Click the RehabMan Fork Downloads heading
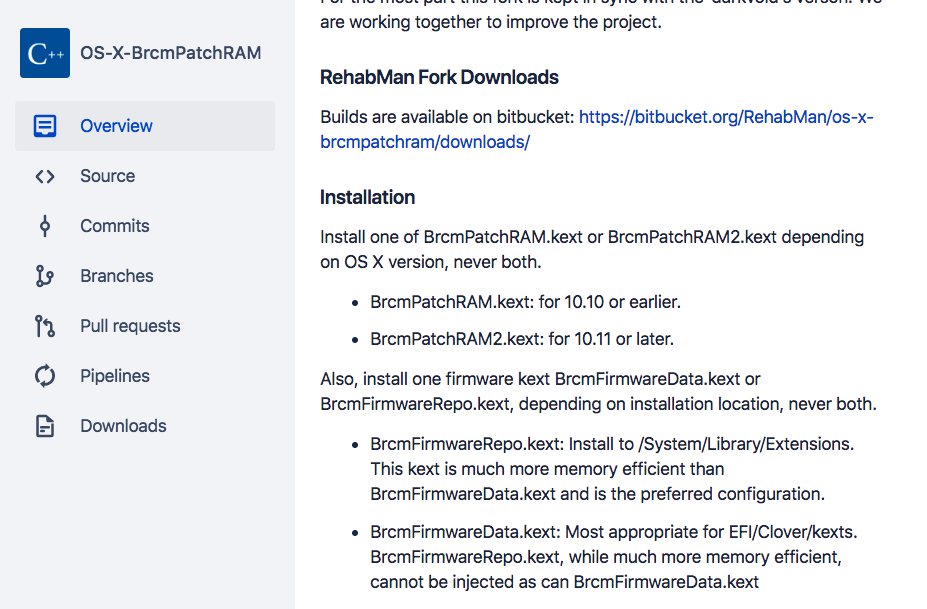 (x=439, y=77)
